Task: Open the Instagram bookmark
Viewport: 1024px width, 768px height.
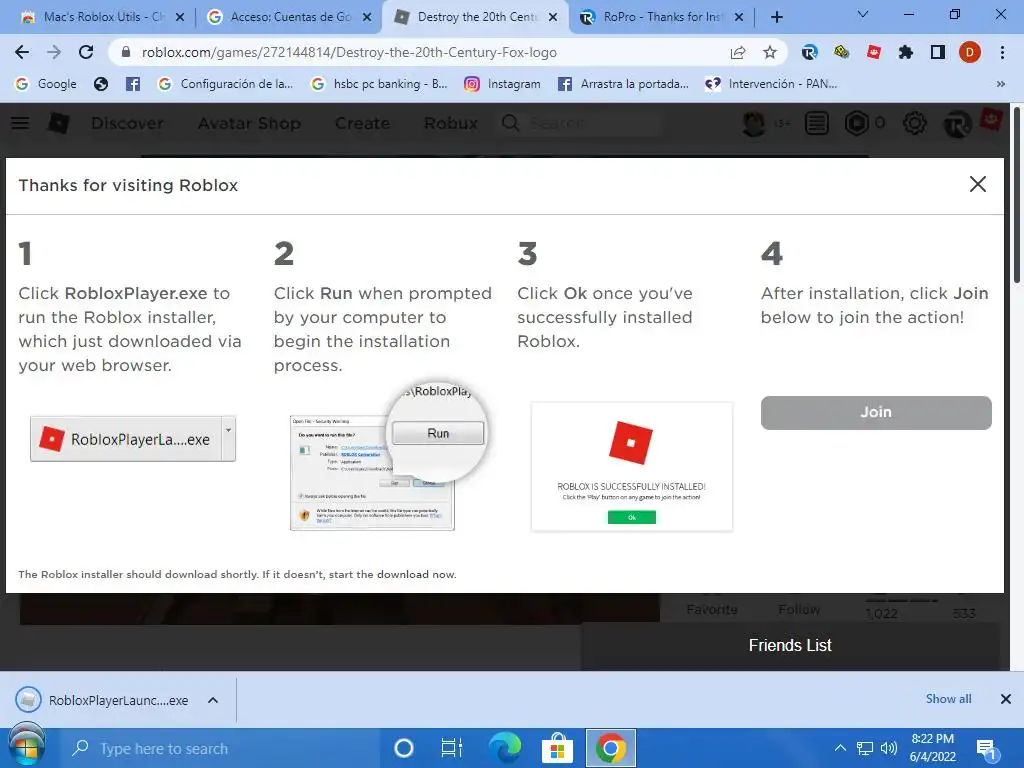Action: pos(503,84)
